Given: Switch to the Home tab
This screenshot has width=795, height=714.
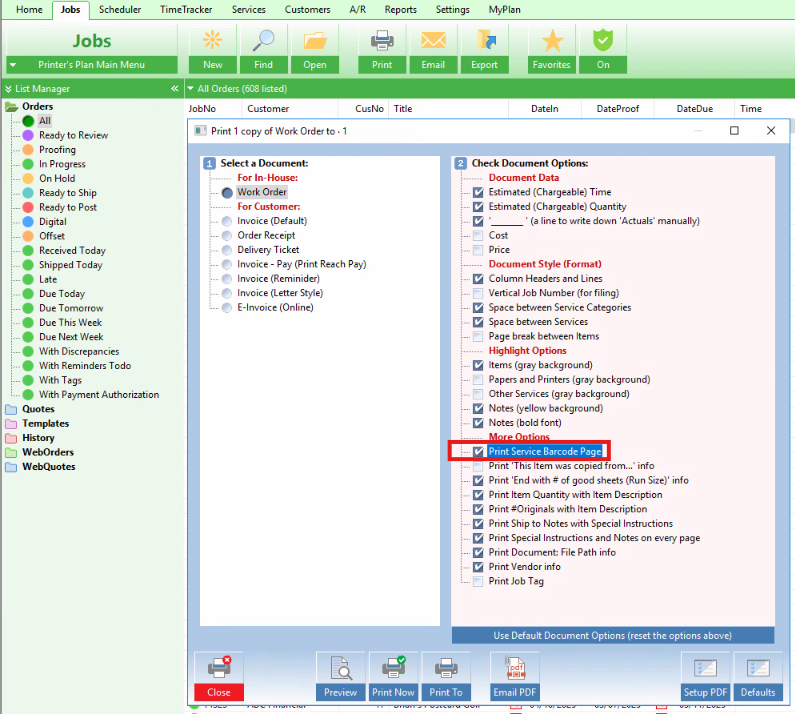Looking at the screenshot, I should [x=29, y=10].
